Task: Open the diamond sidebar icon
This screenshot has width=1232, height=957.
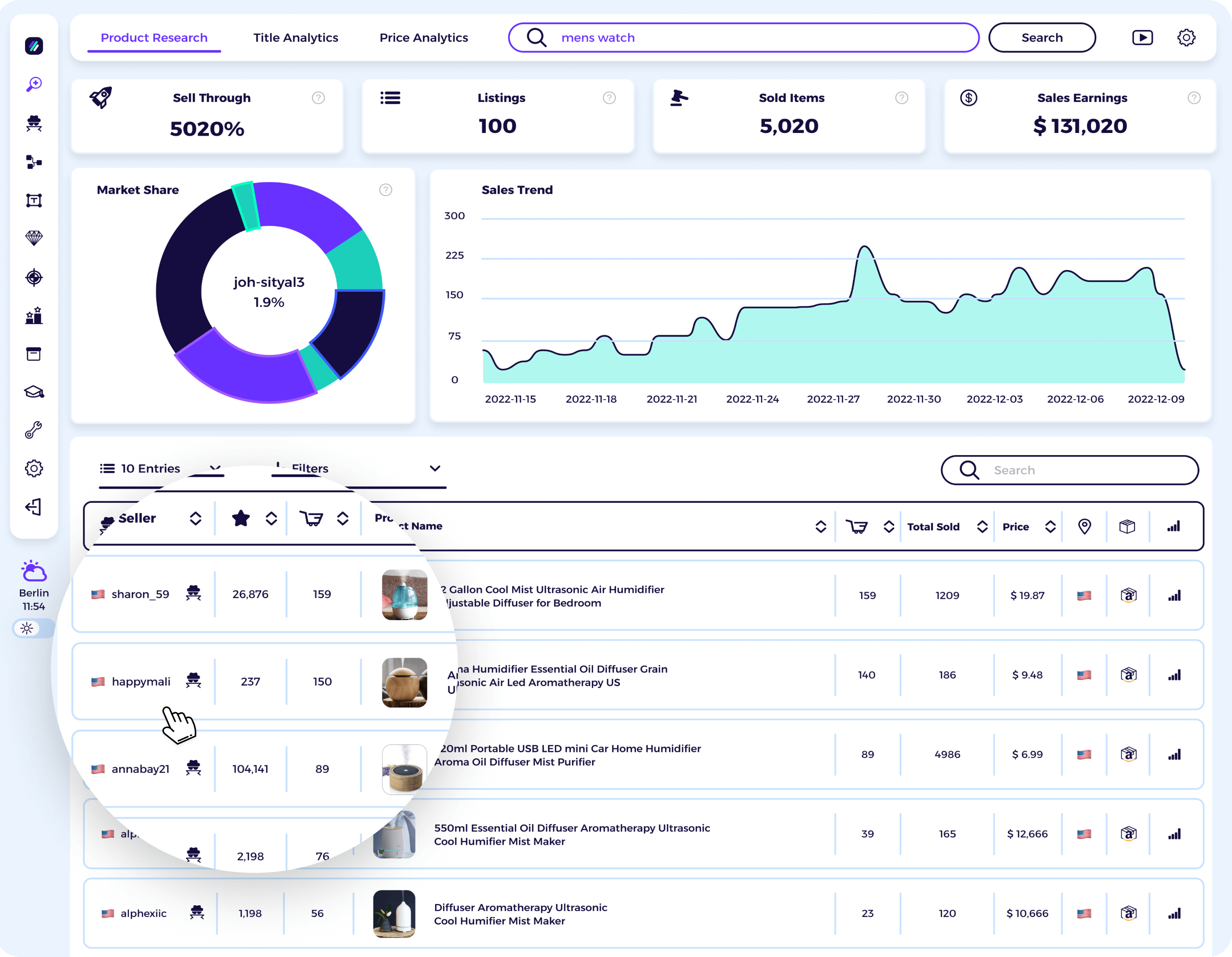Action: point(34,238)
